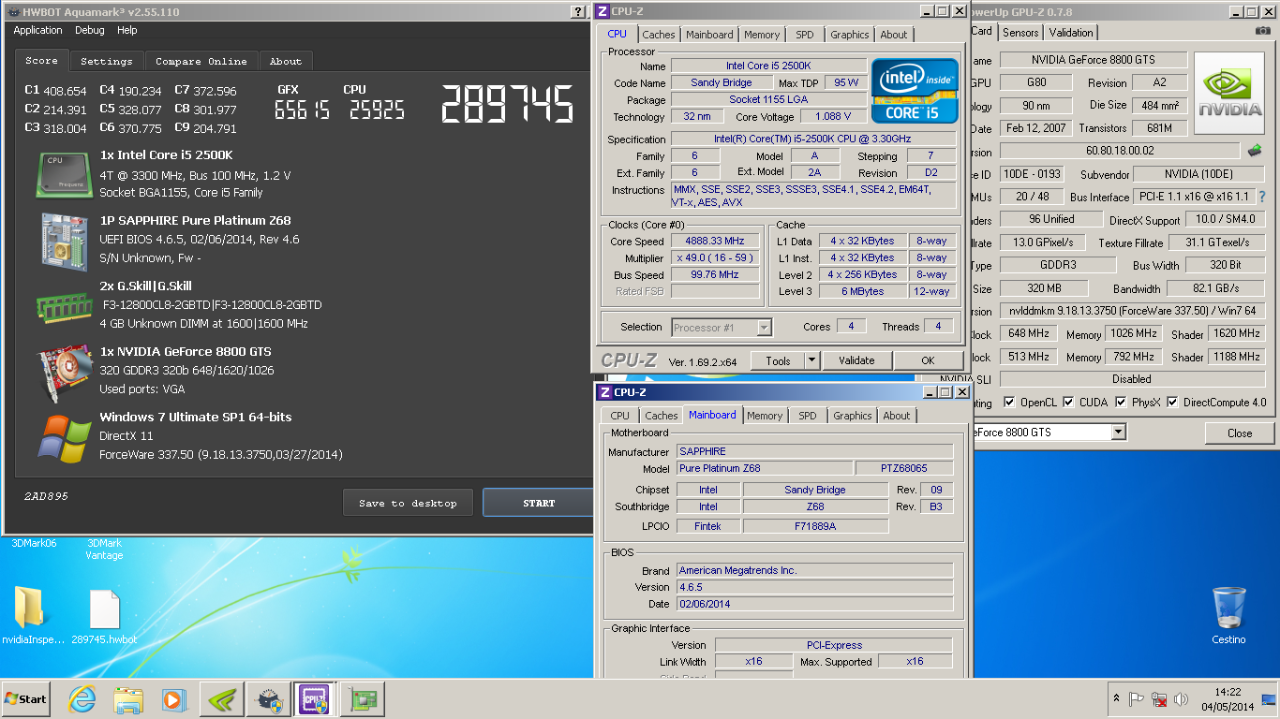Click the NVIDIA logo in GPU-Z
Viewport: 1280px width, 719px height.
point(1229,95)
